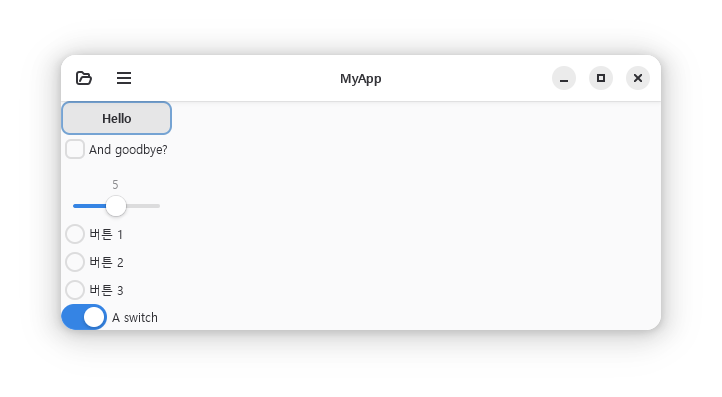
Task: Click the Hello button
Action: pos(116,118)
